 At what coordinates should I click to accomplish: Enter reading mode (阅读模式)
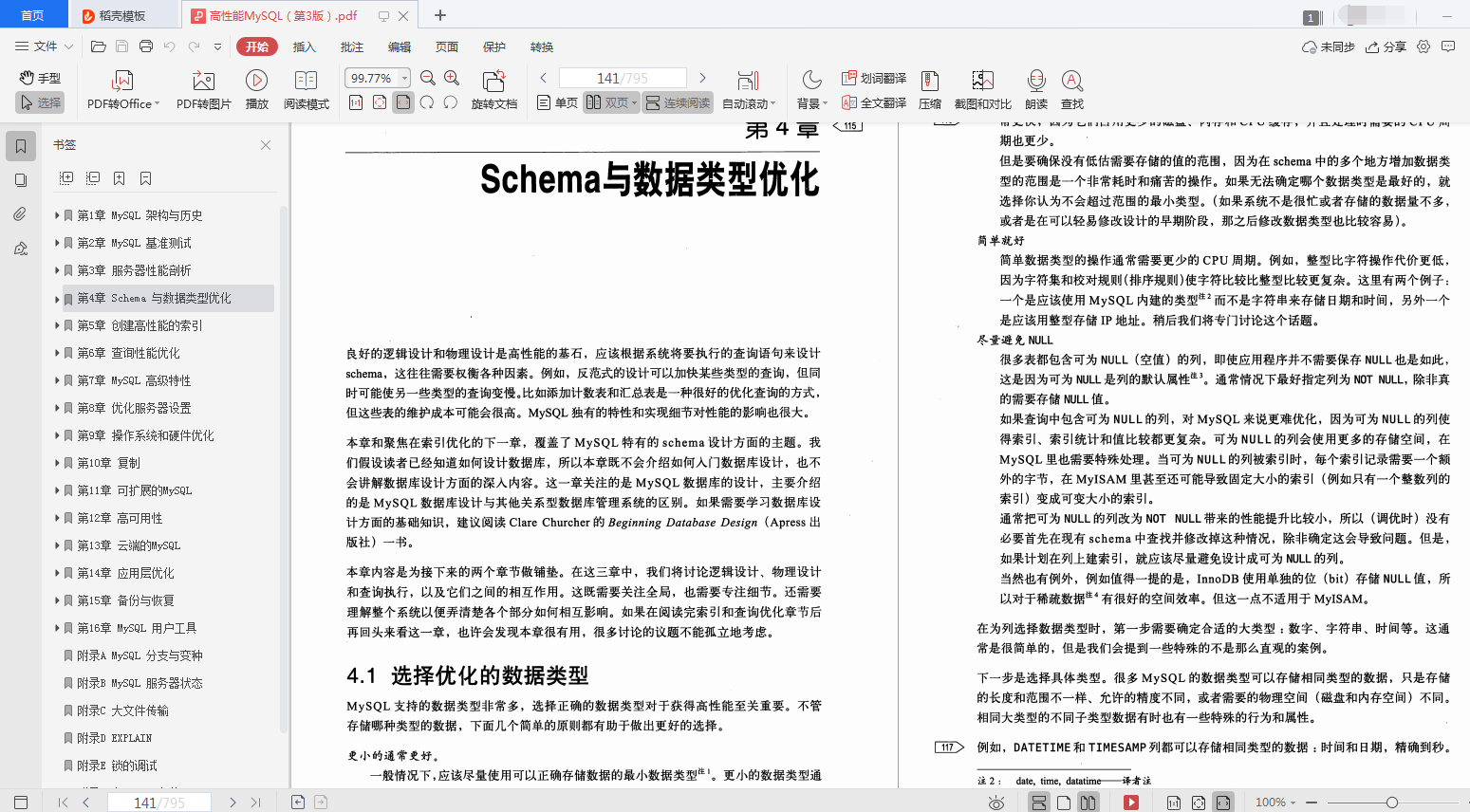pyautogui.click(x=306, y=90)
